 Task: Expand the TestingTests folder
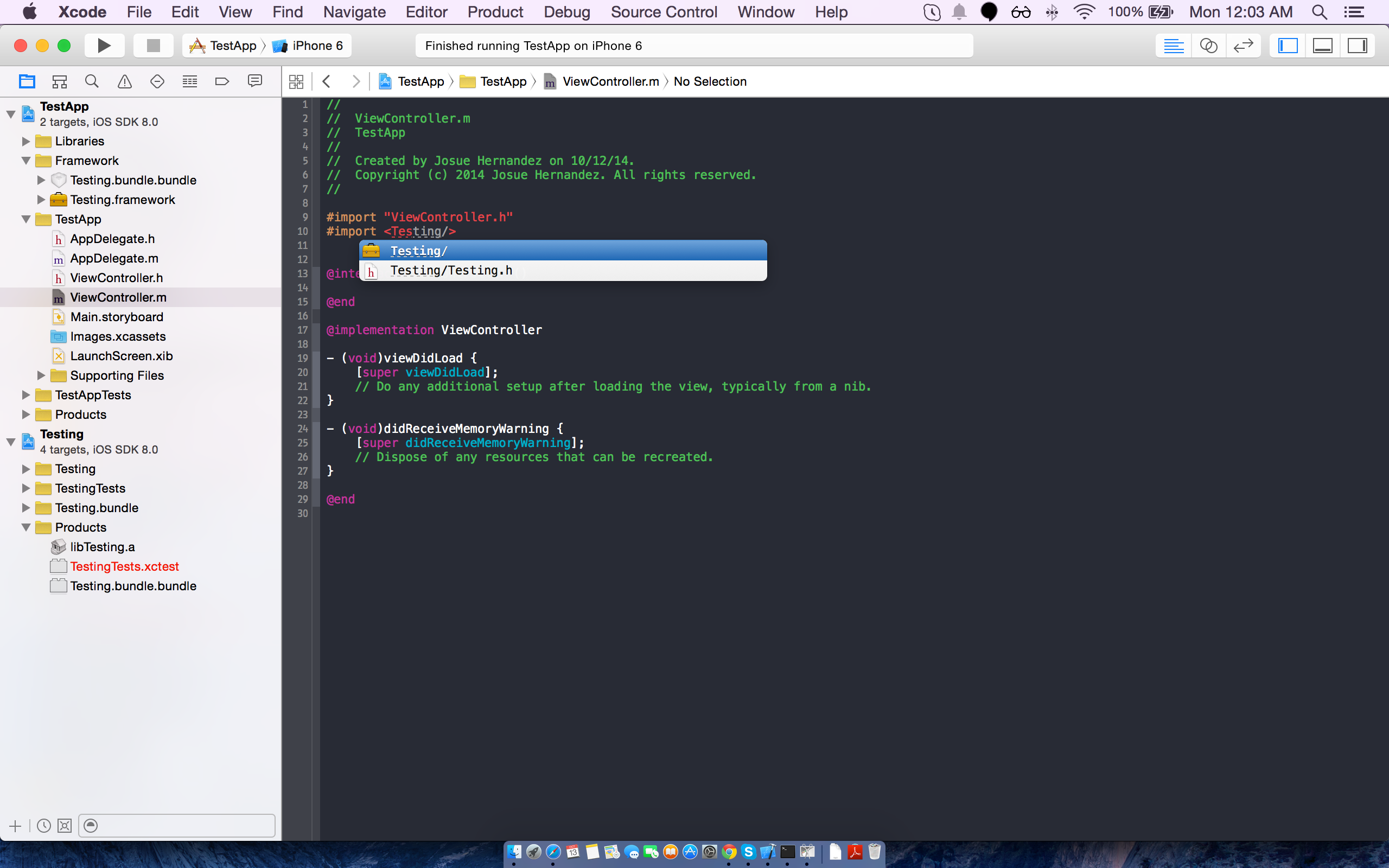pos(26,489)
